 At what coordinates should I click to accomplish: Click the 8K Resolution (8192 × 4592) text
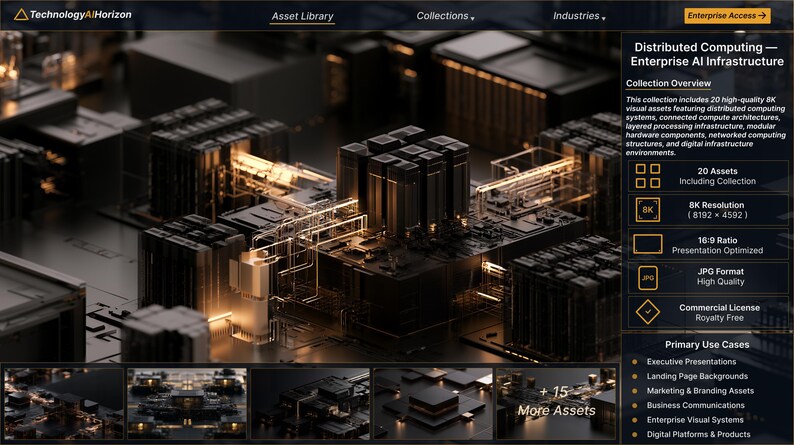(x=717, y=210)
